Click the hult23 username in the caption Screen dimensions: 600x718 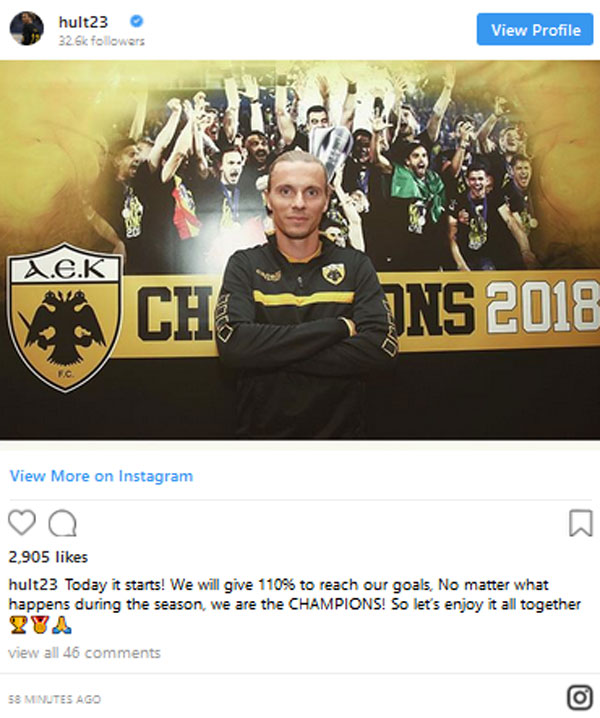coord(33,585)
